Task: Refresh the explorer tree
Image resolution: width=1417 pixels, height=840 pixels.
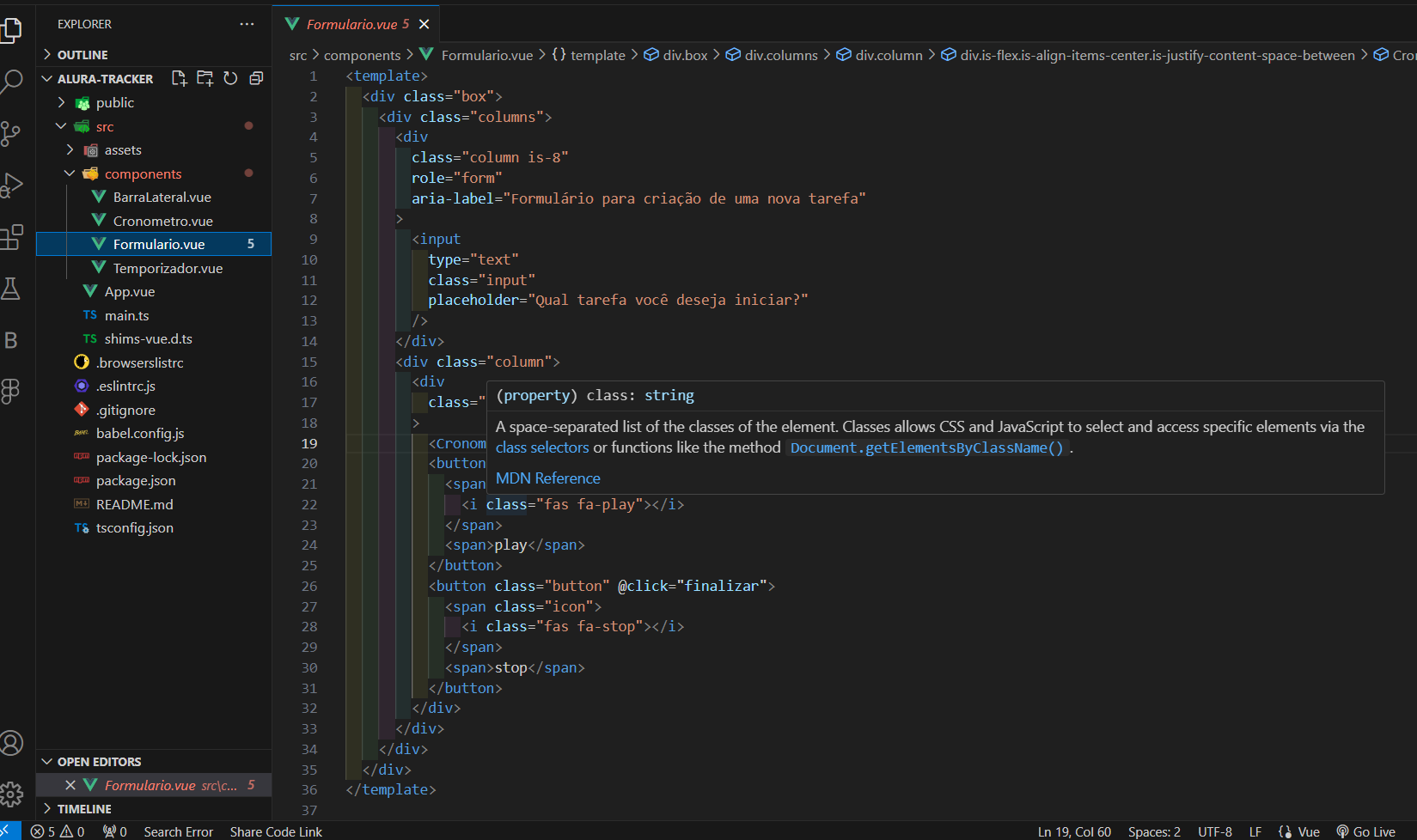Action: coord(230,78)
